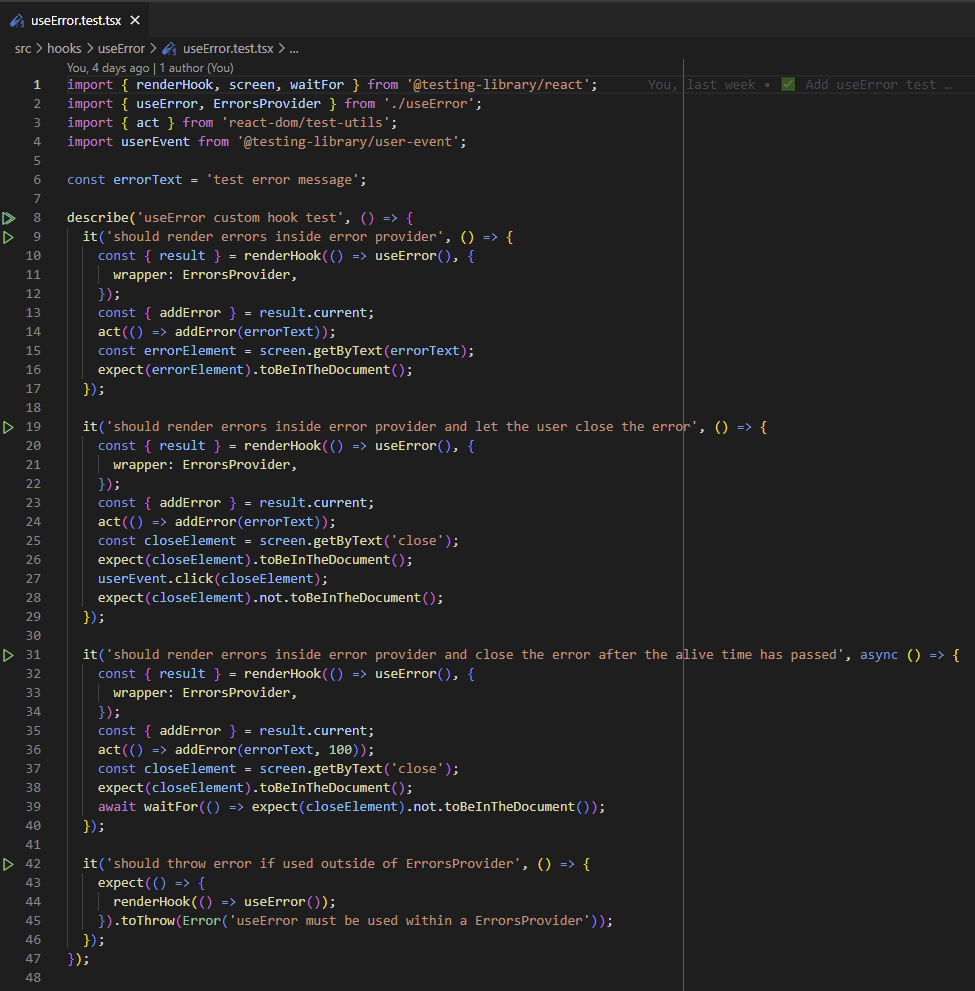Screen dimensions: 975x991
Task: Click 'renderHook' in the line 1 import
Action: pos(174,85)
